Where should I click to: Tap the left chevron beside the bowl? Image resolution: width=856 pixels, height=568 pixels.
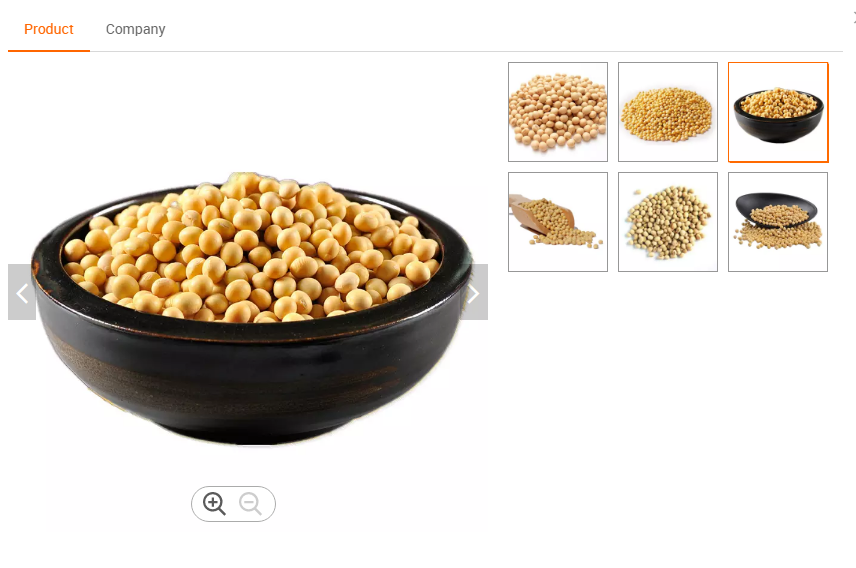pyautogui.click(x=22, y=292)
